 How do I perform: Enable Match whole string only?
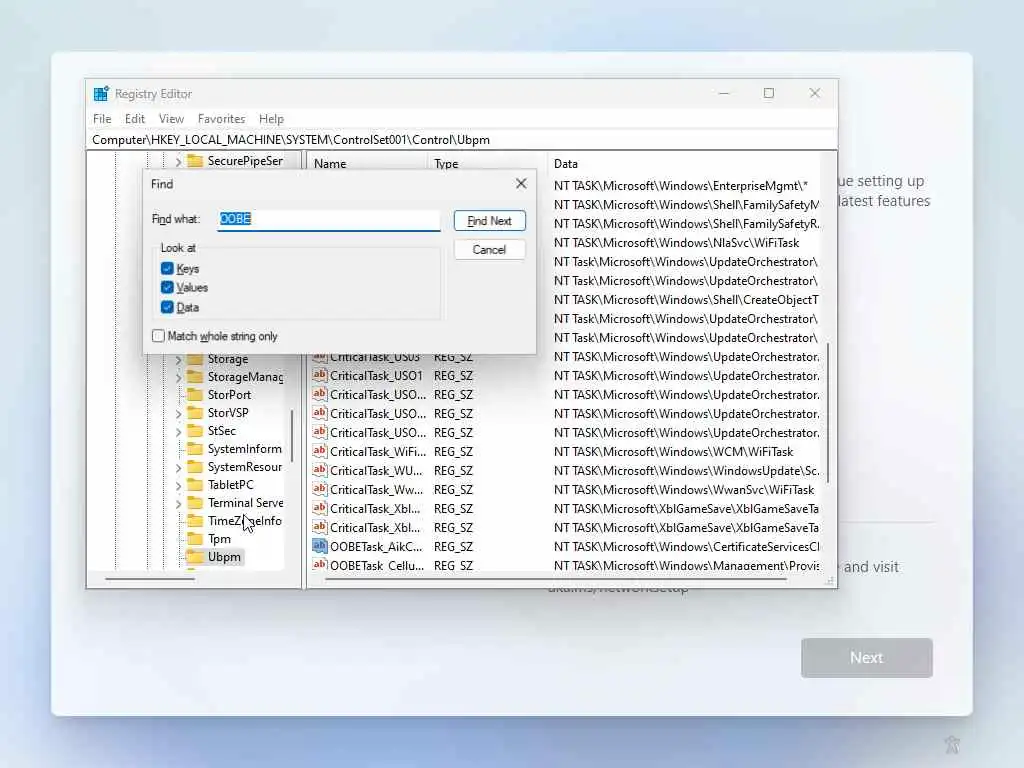(x=158, y=336)
